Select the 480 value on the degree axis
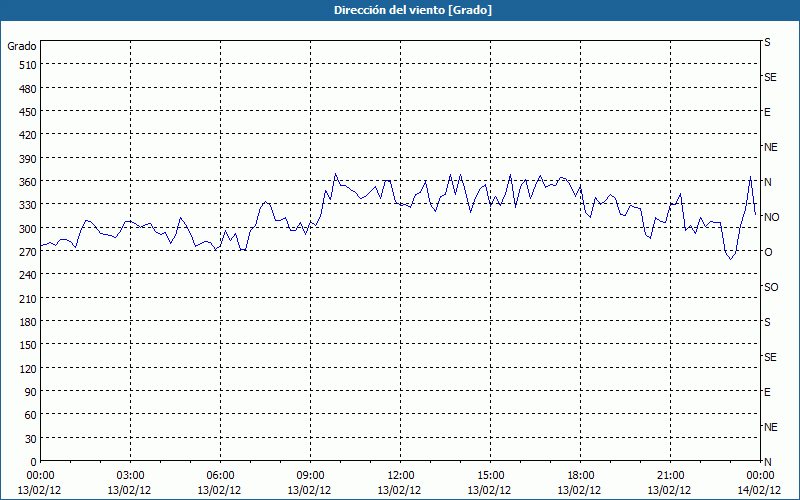Screen dimensions: 800x500 28,89
